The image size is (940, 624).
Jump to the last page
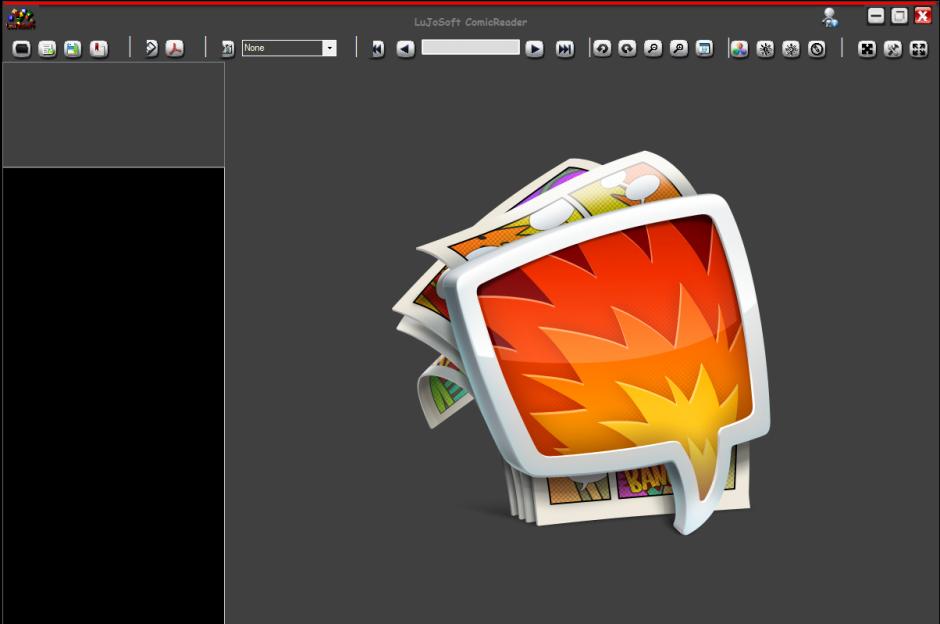(565, 49)
